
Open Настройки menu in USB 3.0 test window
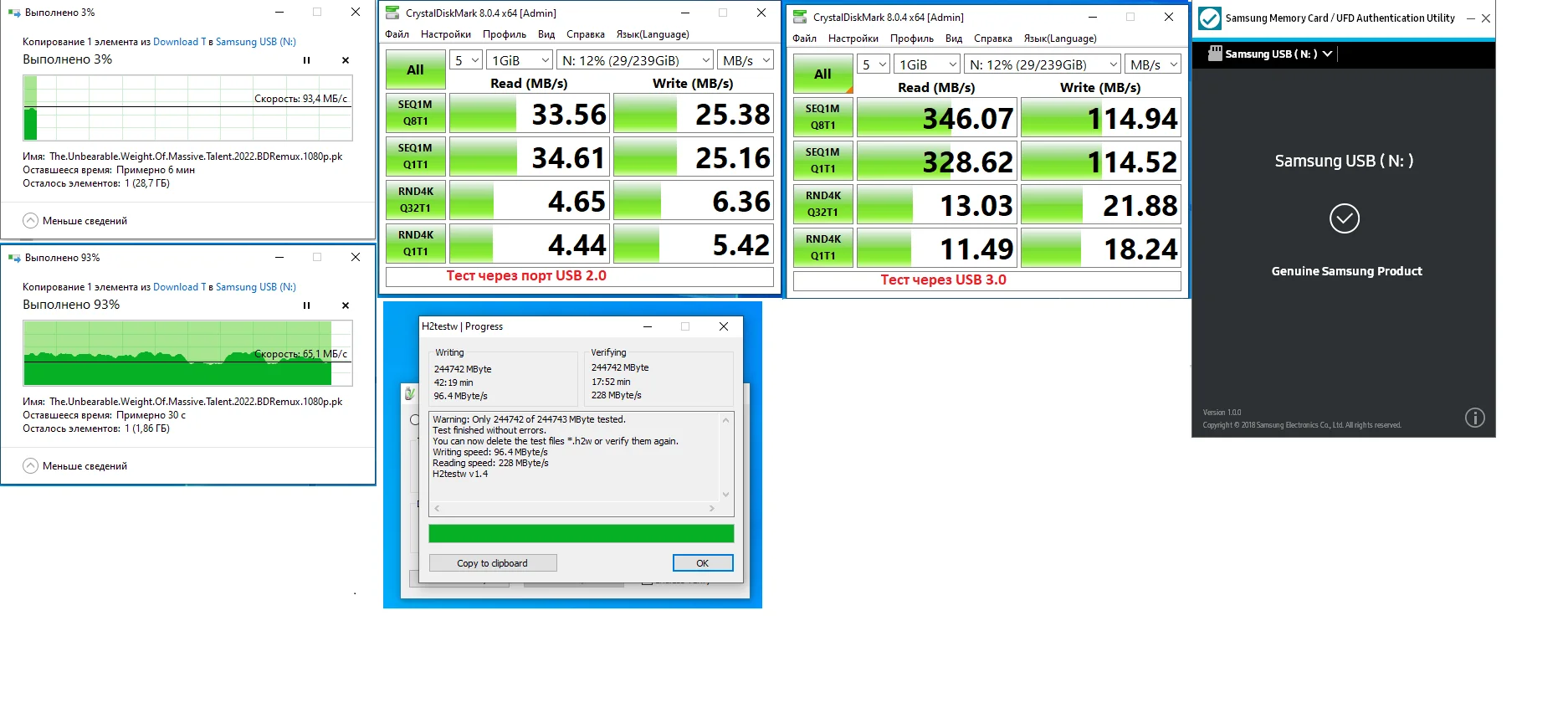point(853,38)
